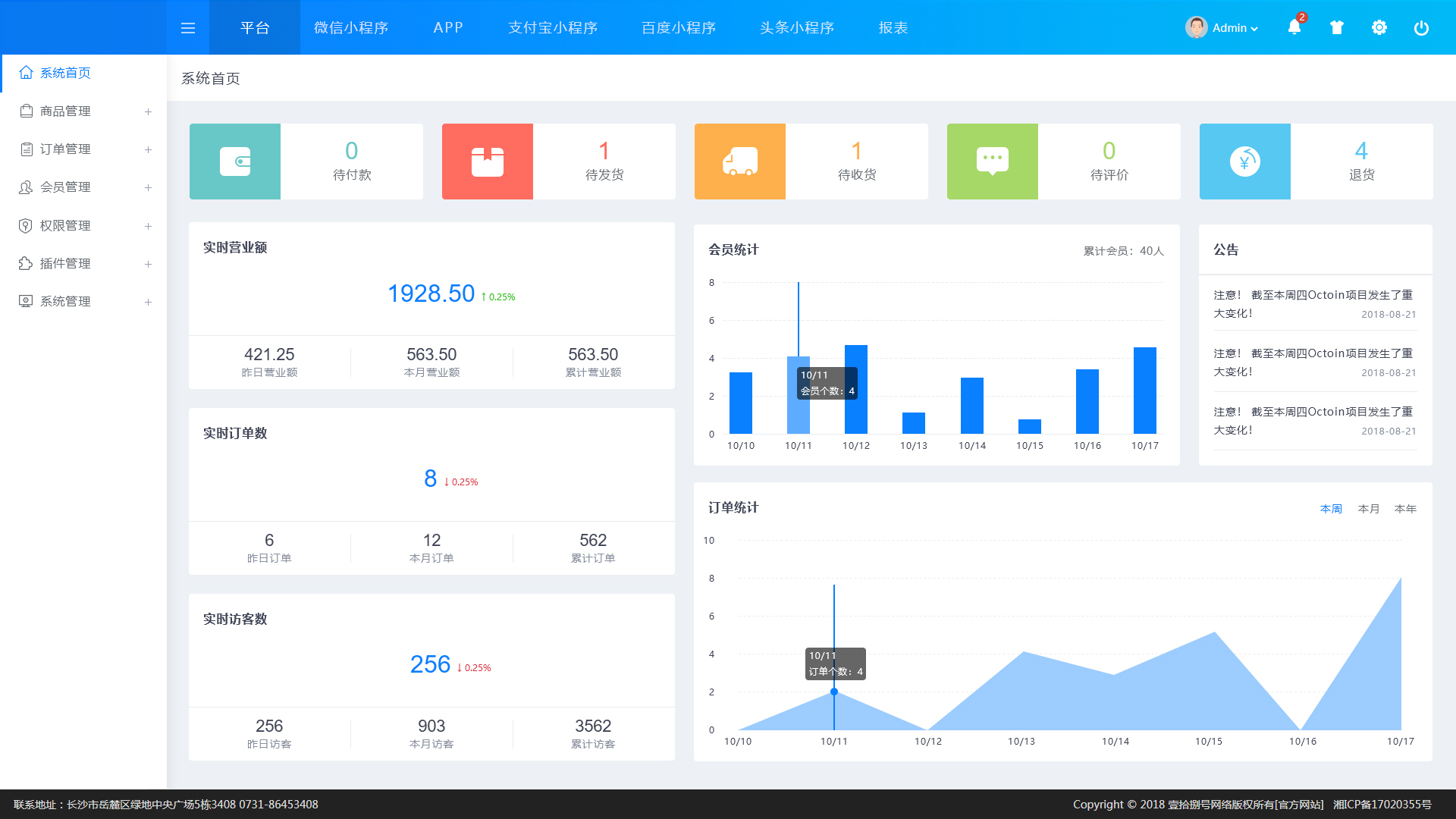The height and width of the screenshot is (819, 1456).
Task: Switch to 微信小程序 tab
Action: [x=351, y=28]
